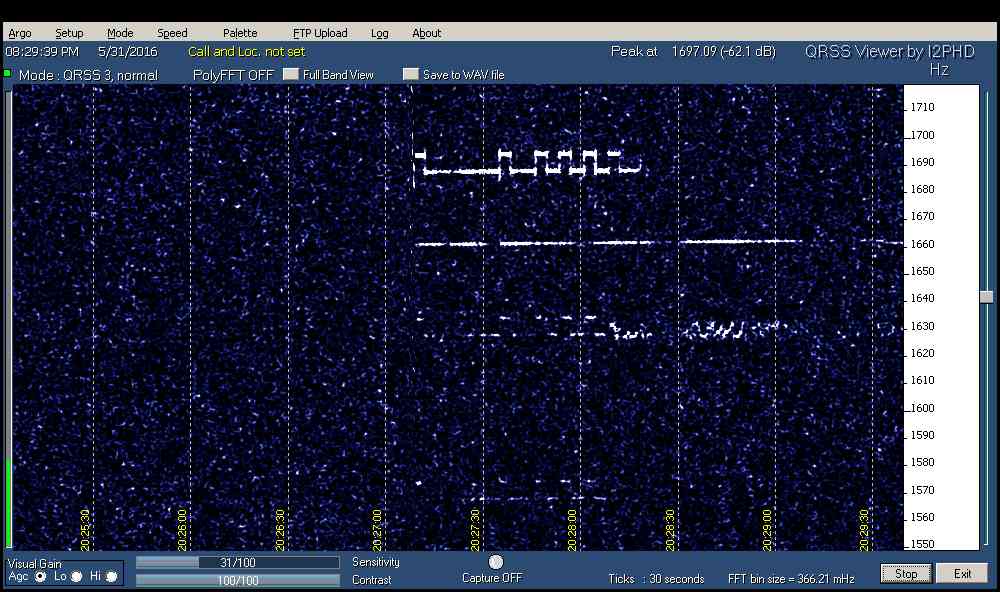
Task: Click the 1630 Hz scale label
Action: [x=922, y=327]
